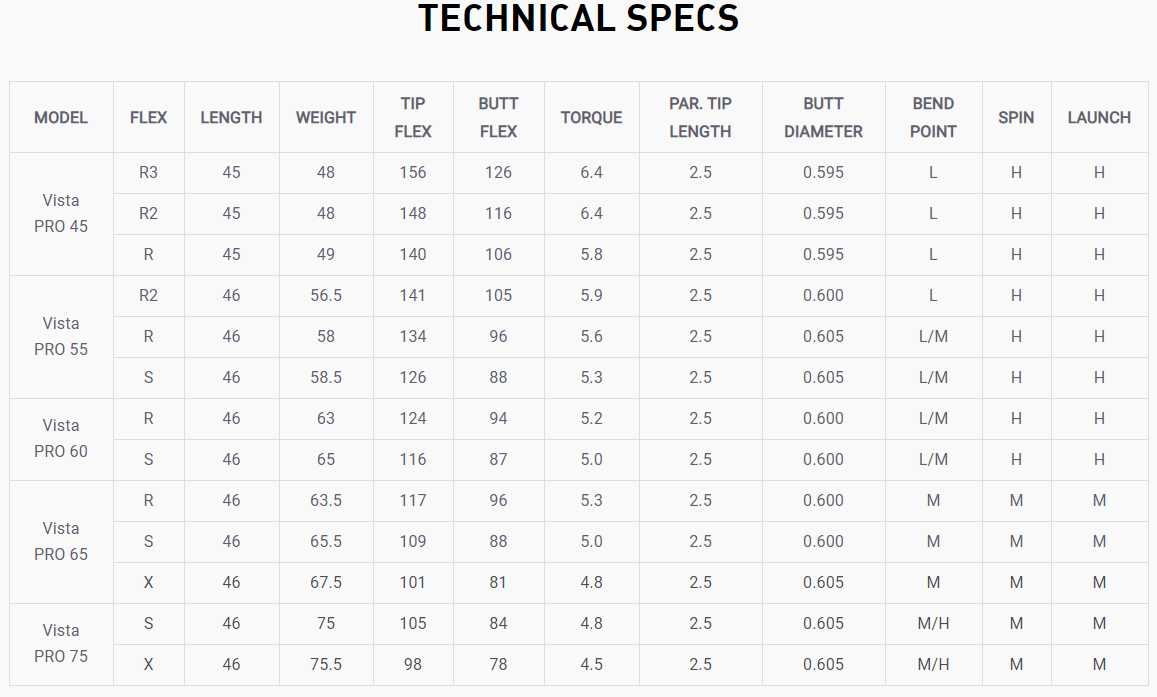Click the Vista PRO 45 model cell
This screenshot has width=1157, height=697.
[x=61, y=213]
